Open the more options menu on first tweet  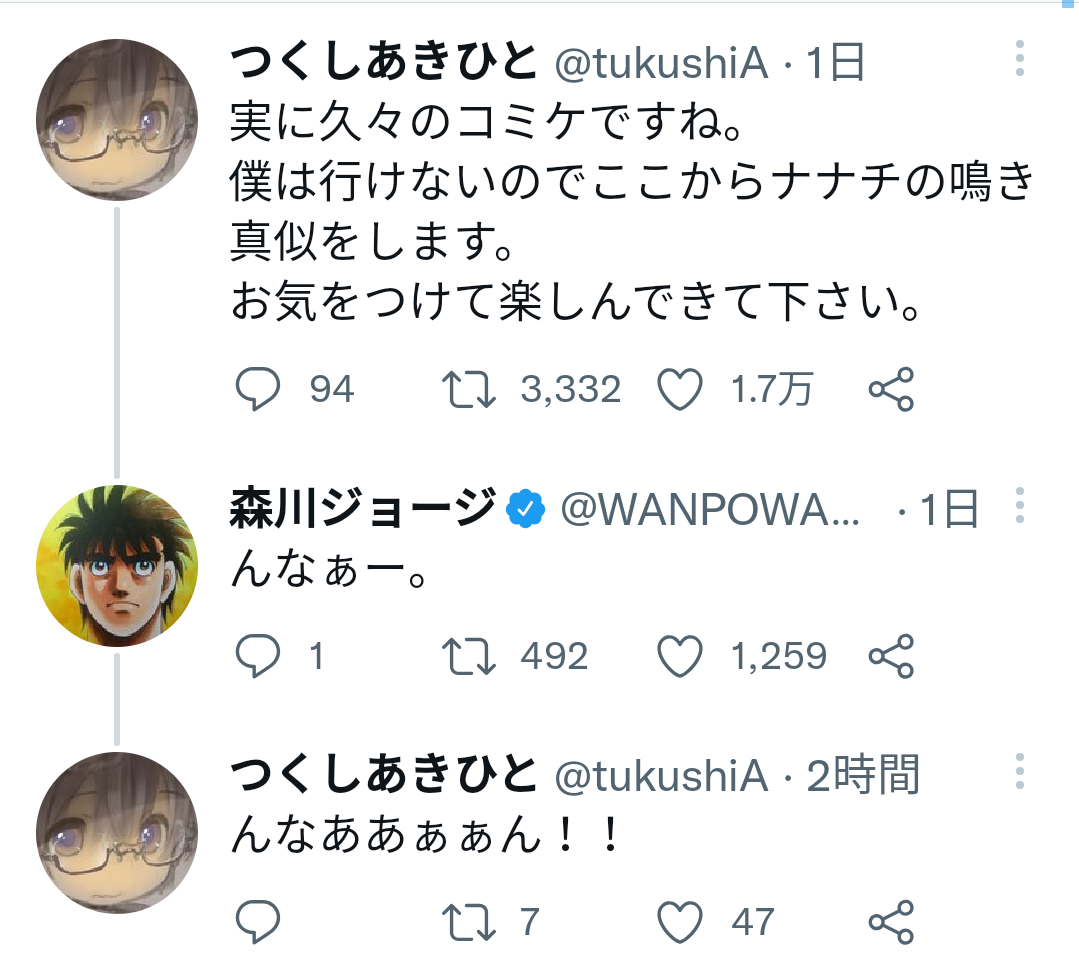[x=1020, y=58]
